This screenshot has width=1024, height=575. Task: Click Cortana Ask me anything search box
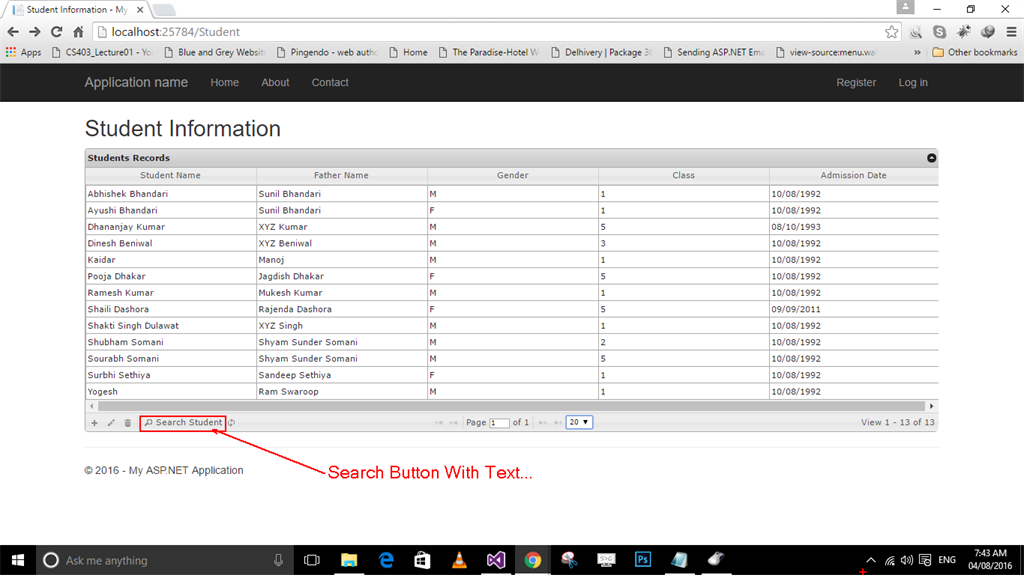click(x=164, y=560)
